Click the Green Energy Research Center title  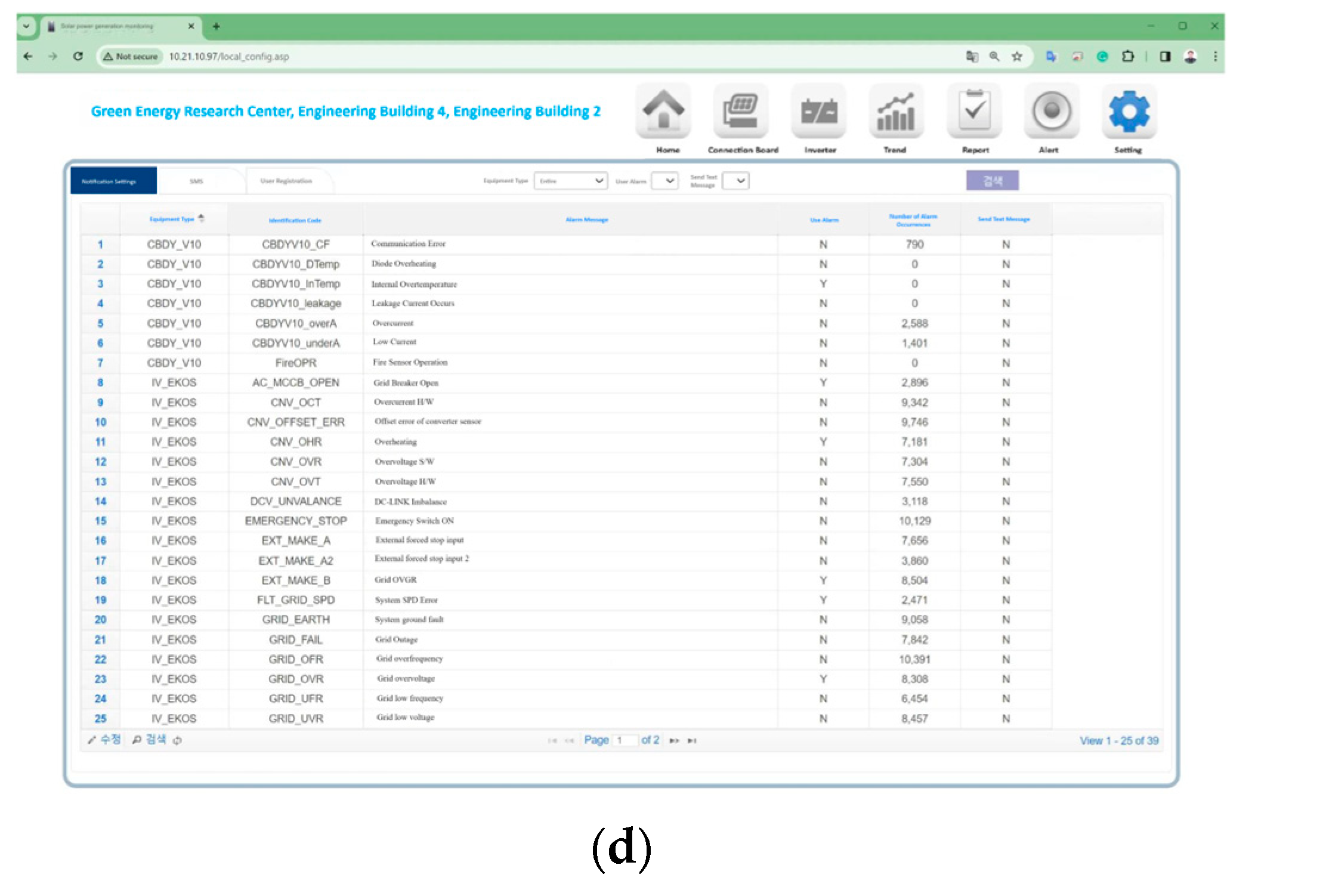coord(346,112)
